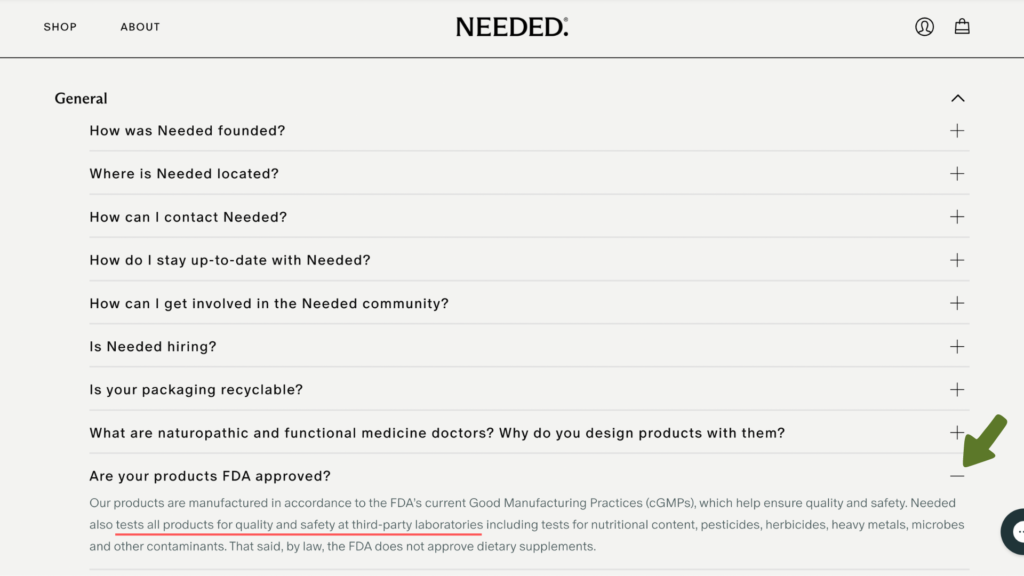The height and width of the screenshot is (576, 1024).
Task: Expand 'Needed community' question plus icon
Action: point(957,303)
